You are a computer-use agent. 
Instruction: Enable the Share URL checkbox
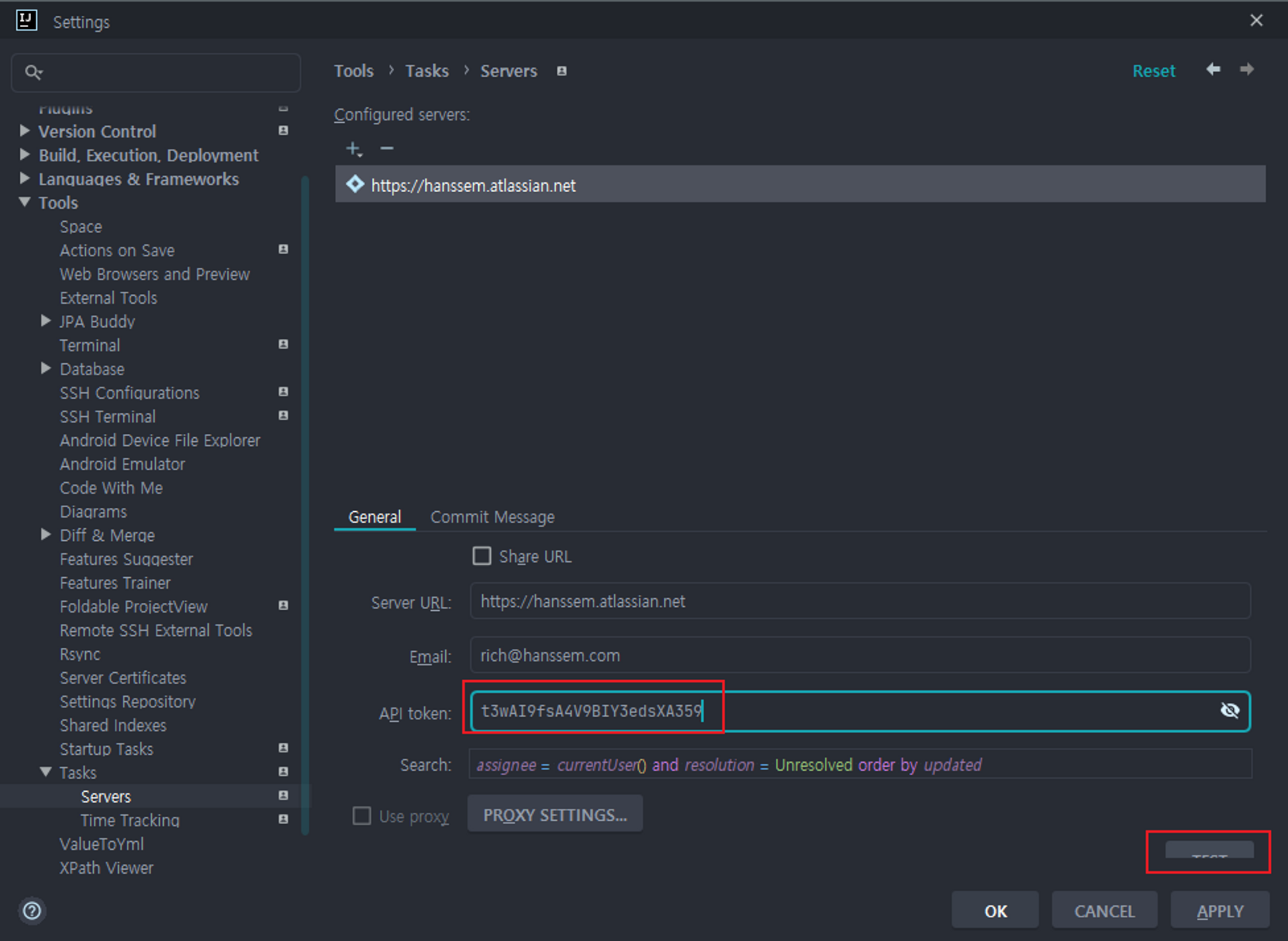482,556
